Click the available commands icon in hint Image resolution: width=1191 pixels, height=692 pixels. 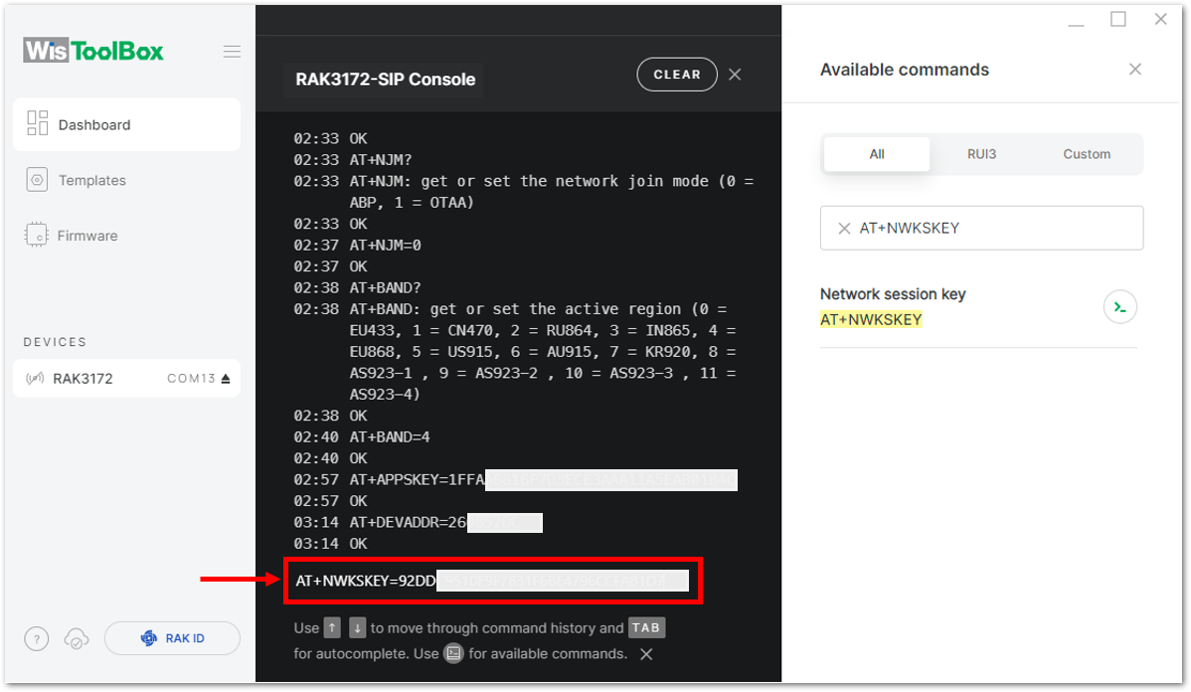[x=453, y=653]
